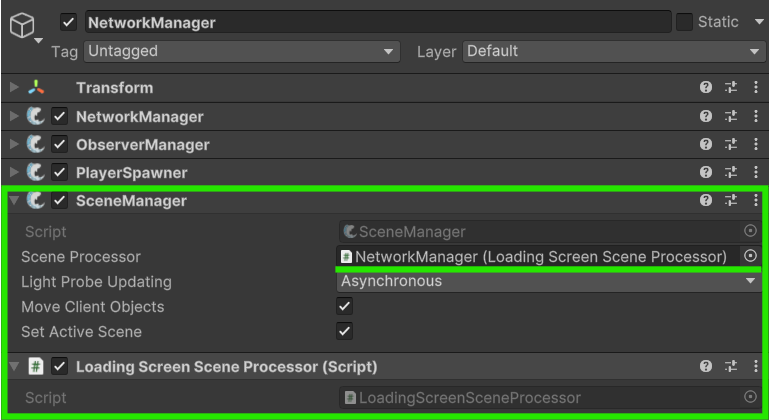The height and width of the screenshot is (420, 769).
Task: Open the ObserverManager component's more options menu
Action: (752, 145)
